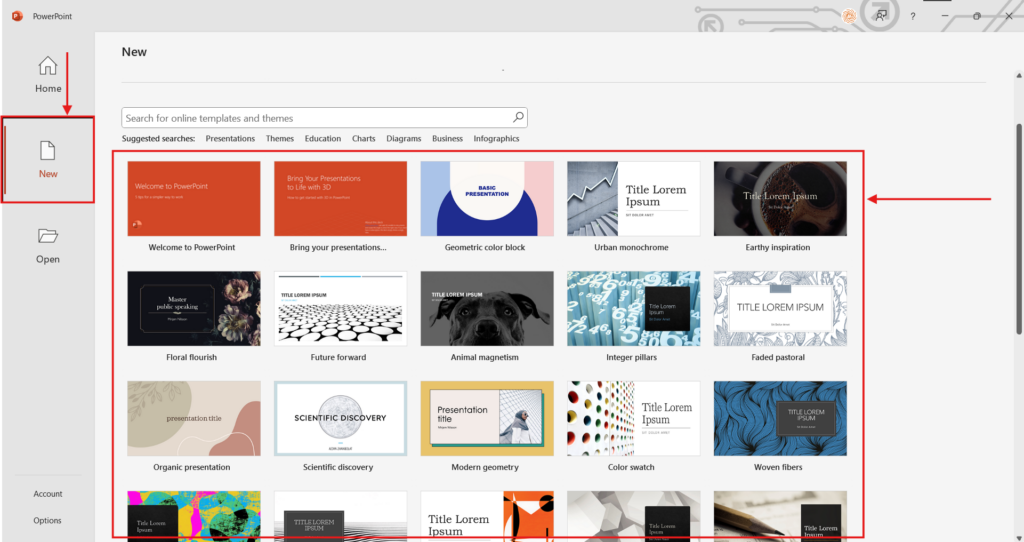This screenshot has height=542, width=1024.
Task: Click the Open folder icon
Action: pyautogui.click(x=48, y=237)
